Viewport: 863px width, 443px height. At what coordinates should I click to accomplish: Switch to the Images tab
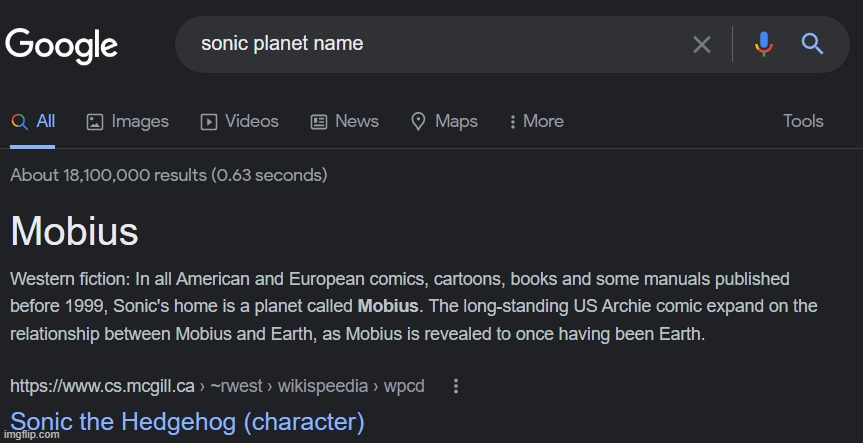click(128, 121)
